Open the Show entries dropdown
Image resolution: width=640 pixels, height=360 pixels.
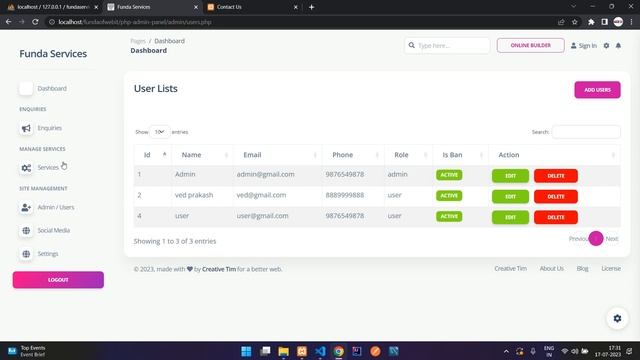pos(160,132)
